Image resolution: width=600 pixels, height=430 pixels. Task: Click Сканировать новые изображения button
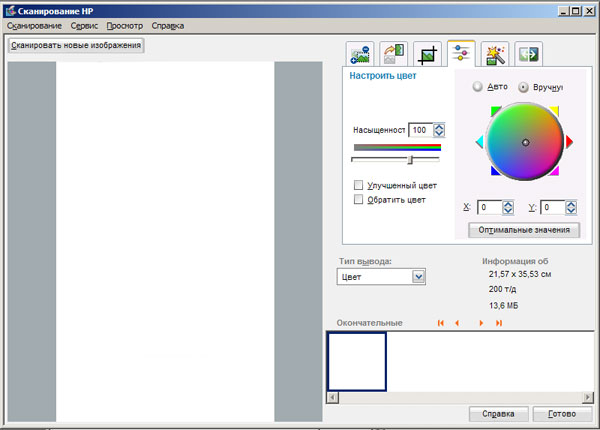coord(76,45)
